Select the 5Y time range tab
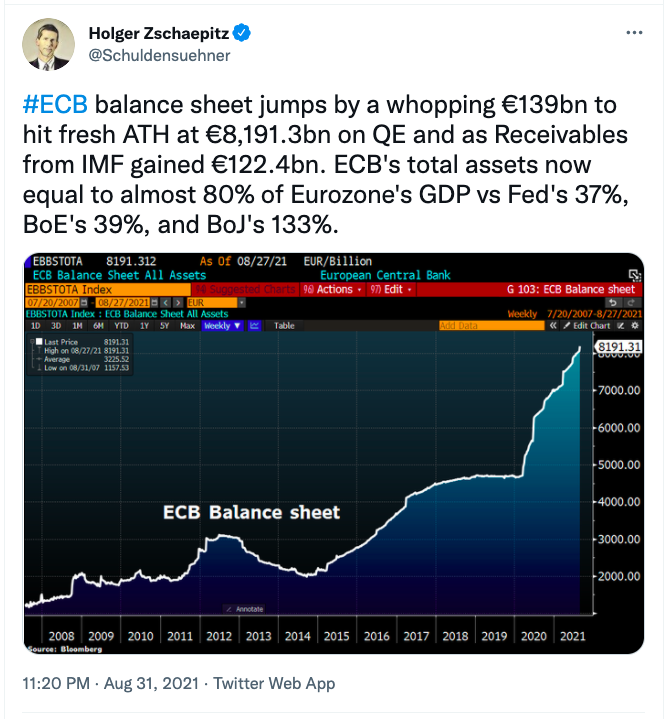The height and width of the screenshot is (719, 669). click(x=167, y=325)
